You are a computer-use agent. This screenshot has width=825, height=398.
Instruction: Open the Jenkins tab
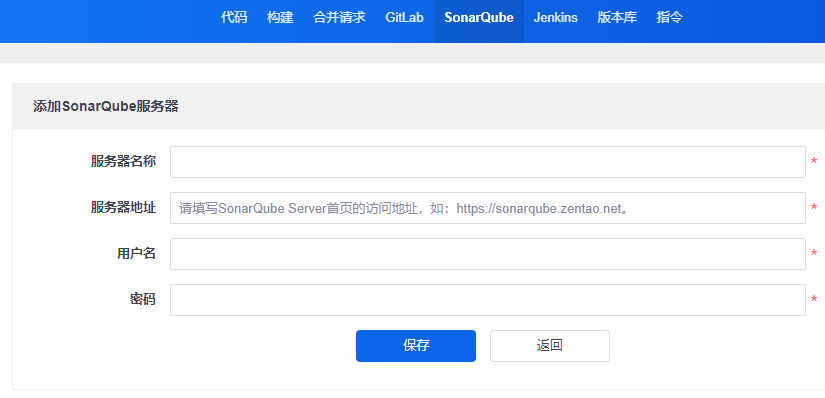pos(556,17)
